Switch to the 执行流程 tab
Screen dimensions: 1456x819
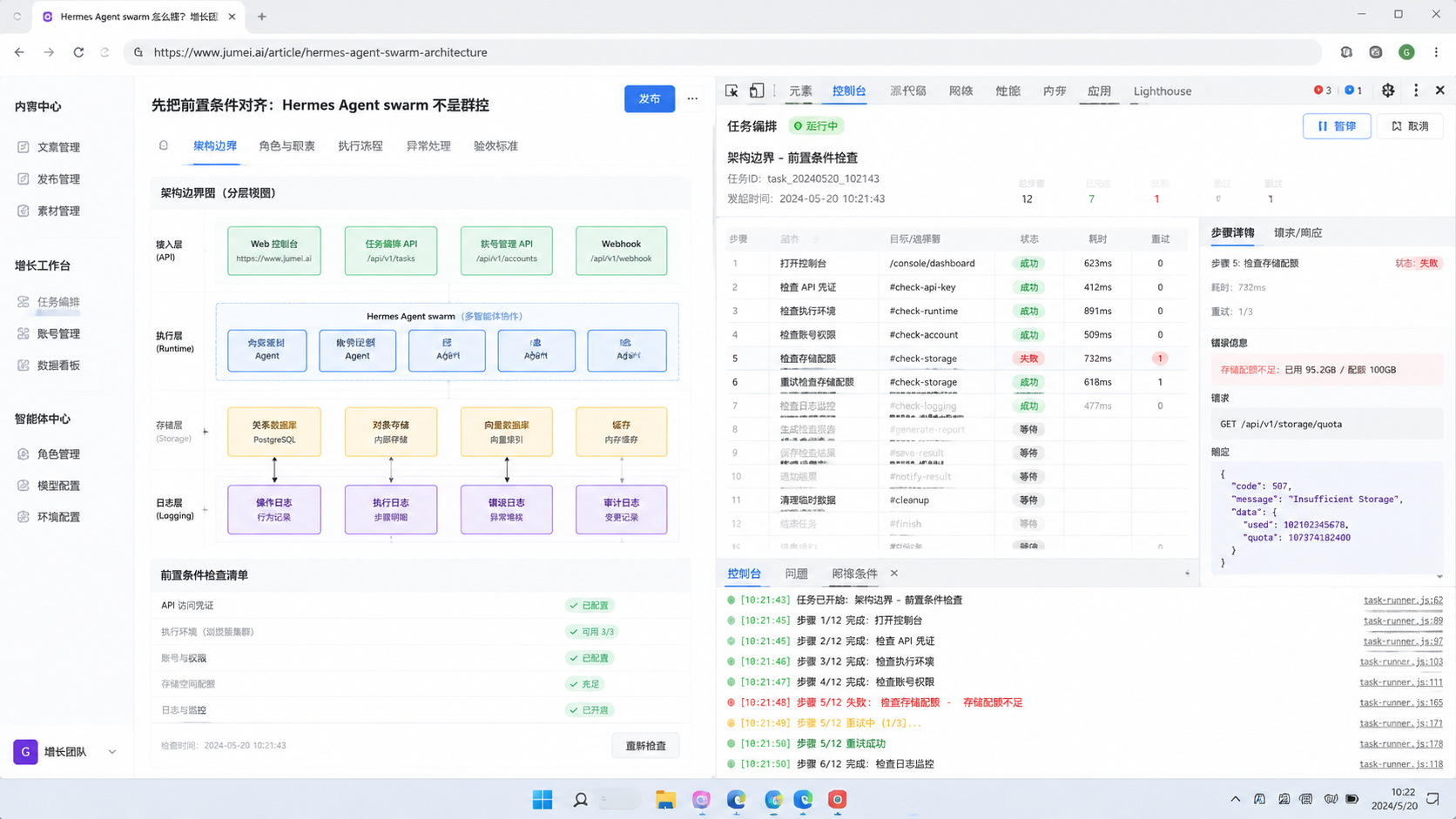tap(361, 146)
